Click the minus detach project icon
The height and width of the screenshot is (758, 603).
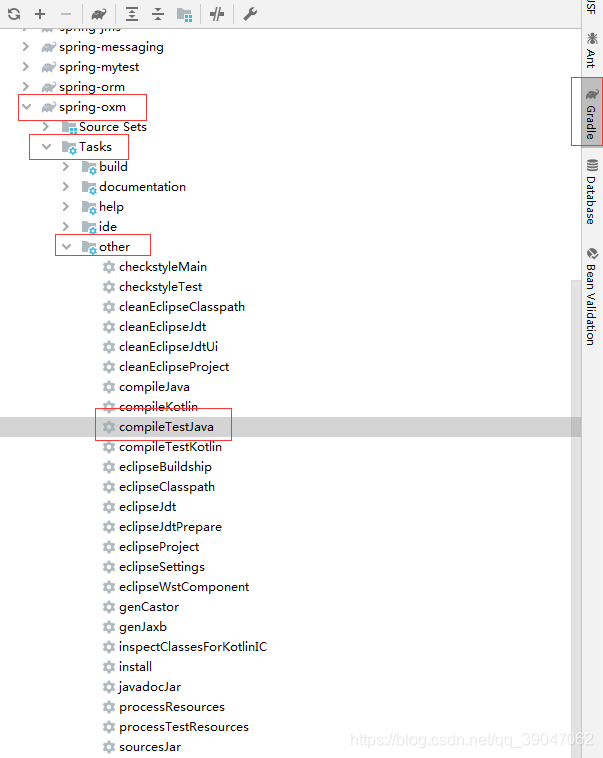(x=66, y=14)
